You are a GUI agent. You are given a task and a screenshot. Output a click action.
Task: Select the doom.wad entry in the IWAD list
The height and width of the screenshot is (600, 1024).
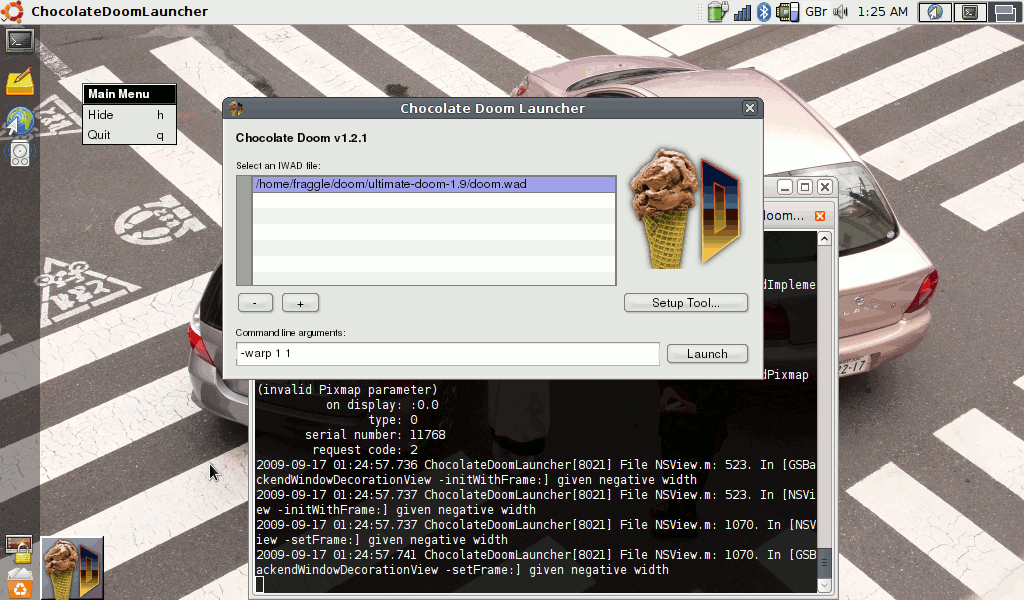point(434,184)
